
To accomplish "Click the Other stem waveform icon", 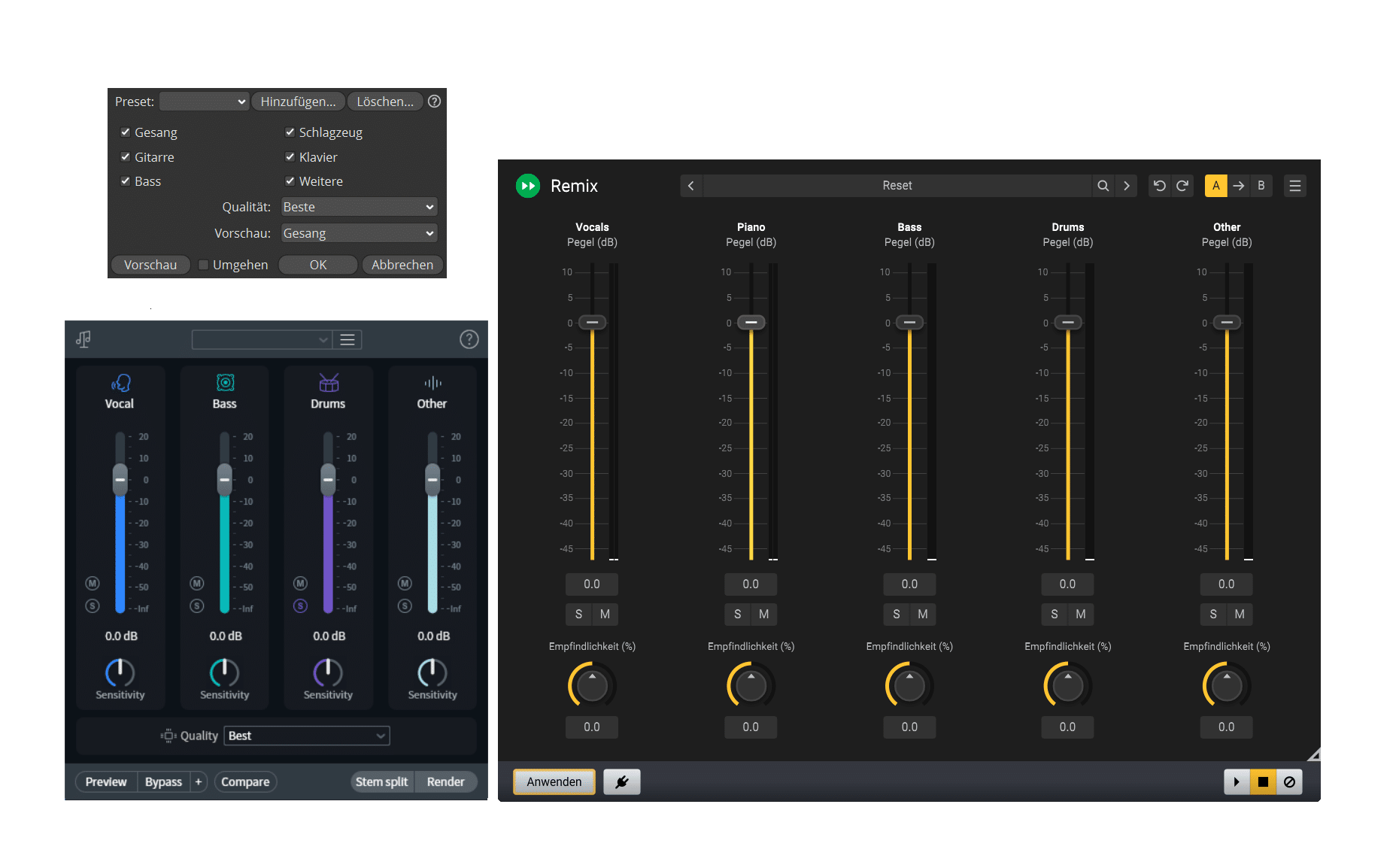I will click(x=432, y=383).
